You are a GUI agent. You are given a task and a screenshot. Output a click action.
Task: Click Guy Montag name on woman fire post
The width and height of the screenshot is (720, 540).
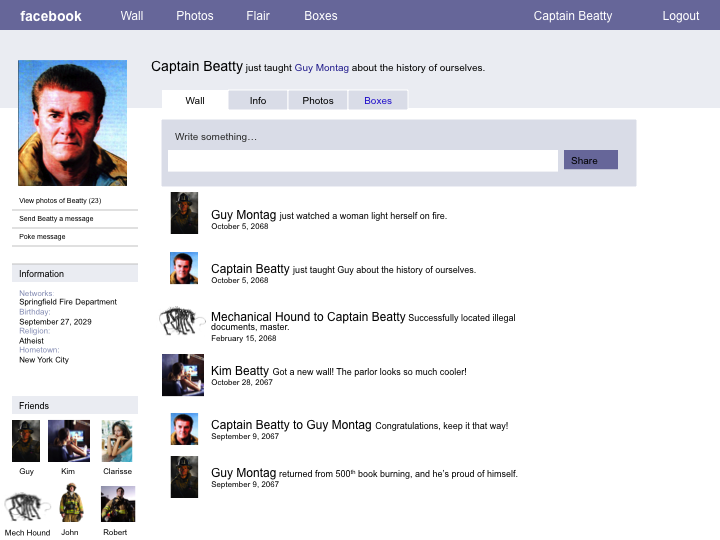243,214
